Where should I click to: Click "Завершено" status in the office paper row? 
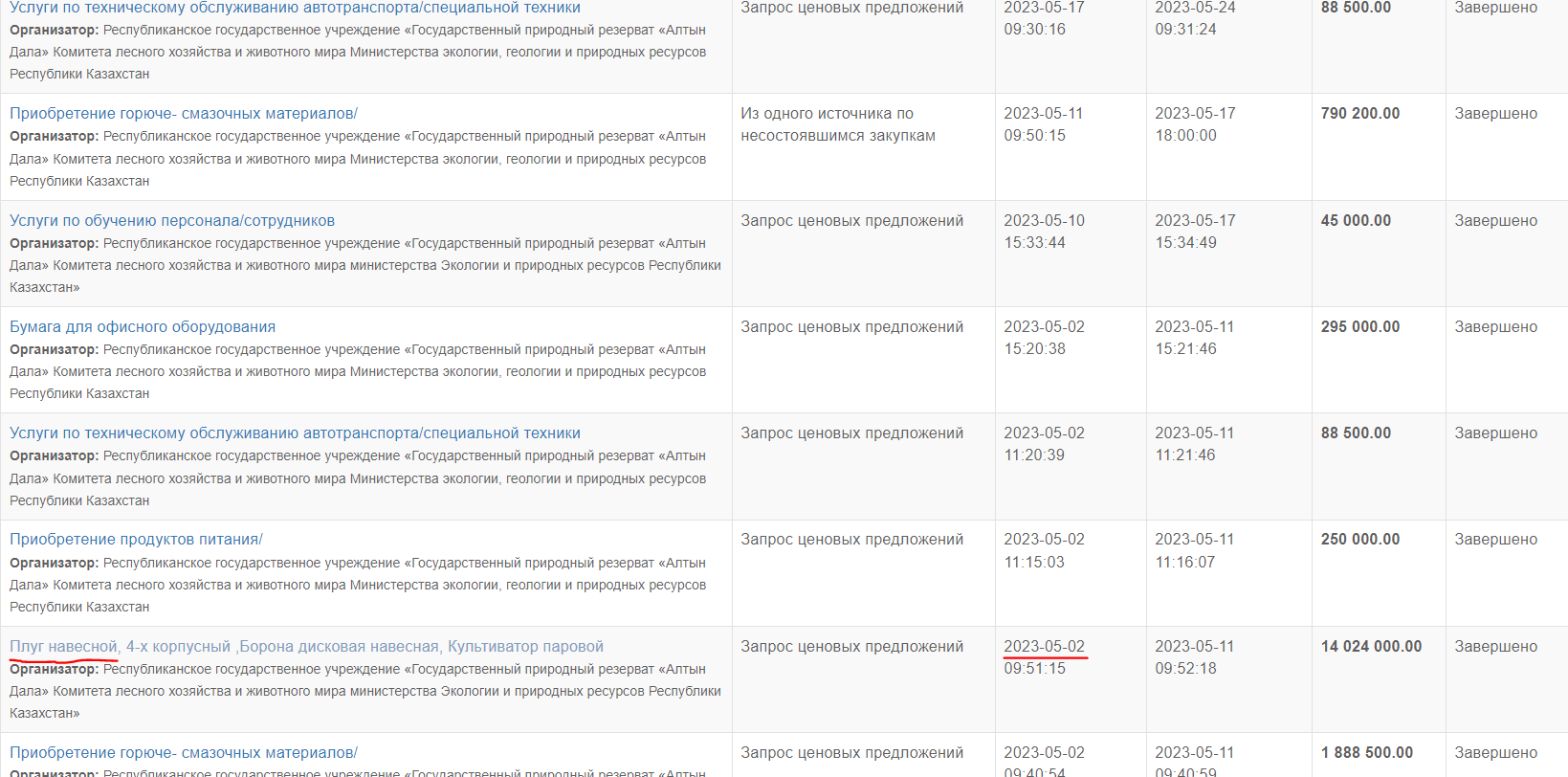tap(1495, 327)
